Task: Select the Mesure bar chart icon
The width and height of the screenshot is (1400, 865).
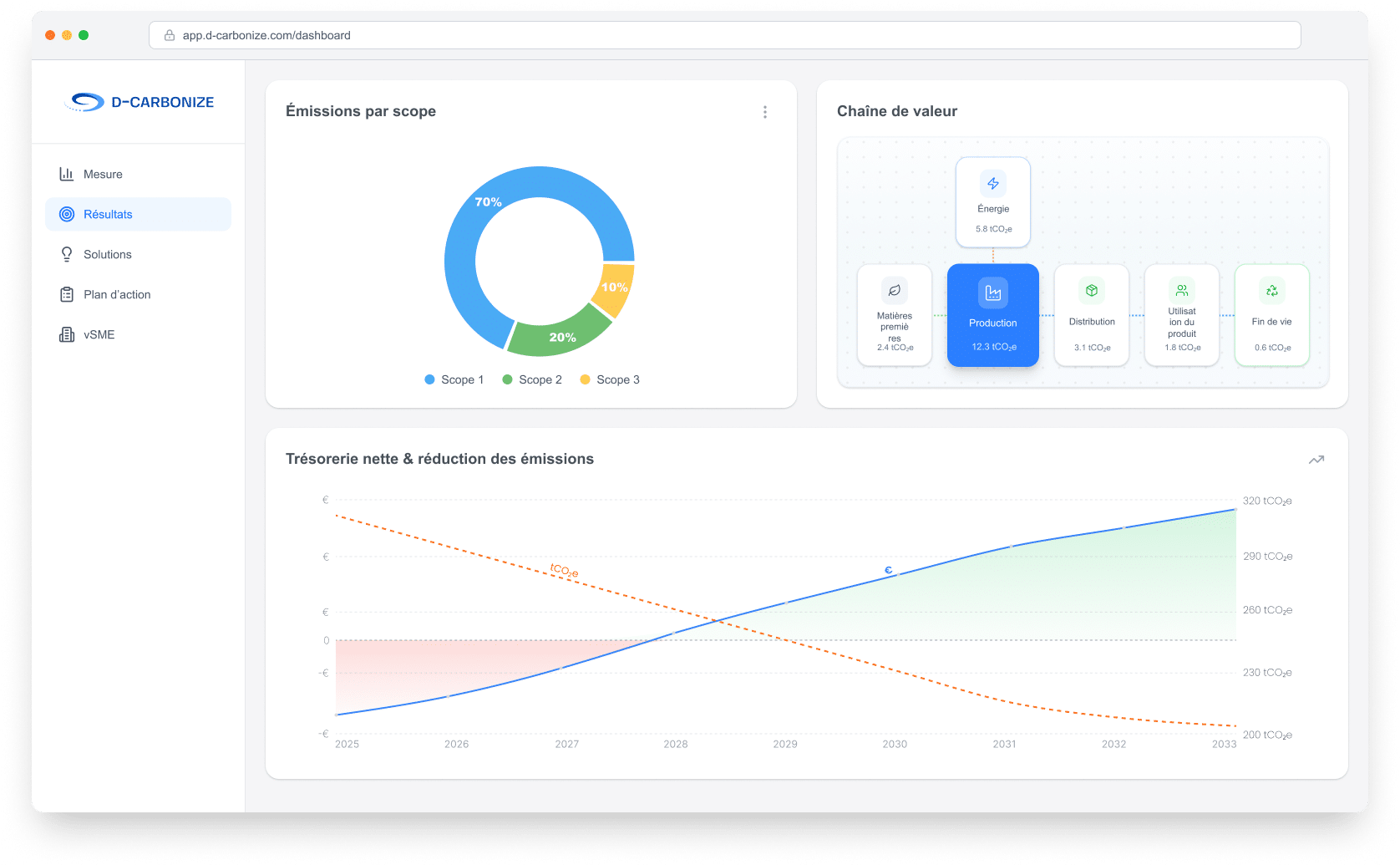Action: tap(67, 174)
